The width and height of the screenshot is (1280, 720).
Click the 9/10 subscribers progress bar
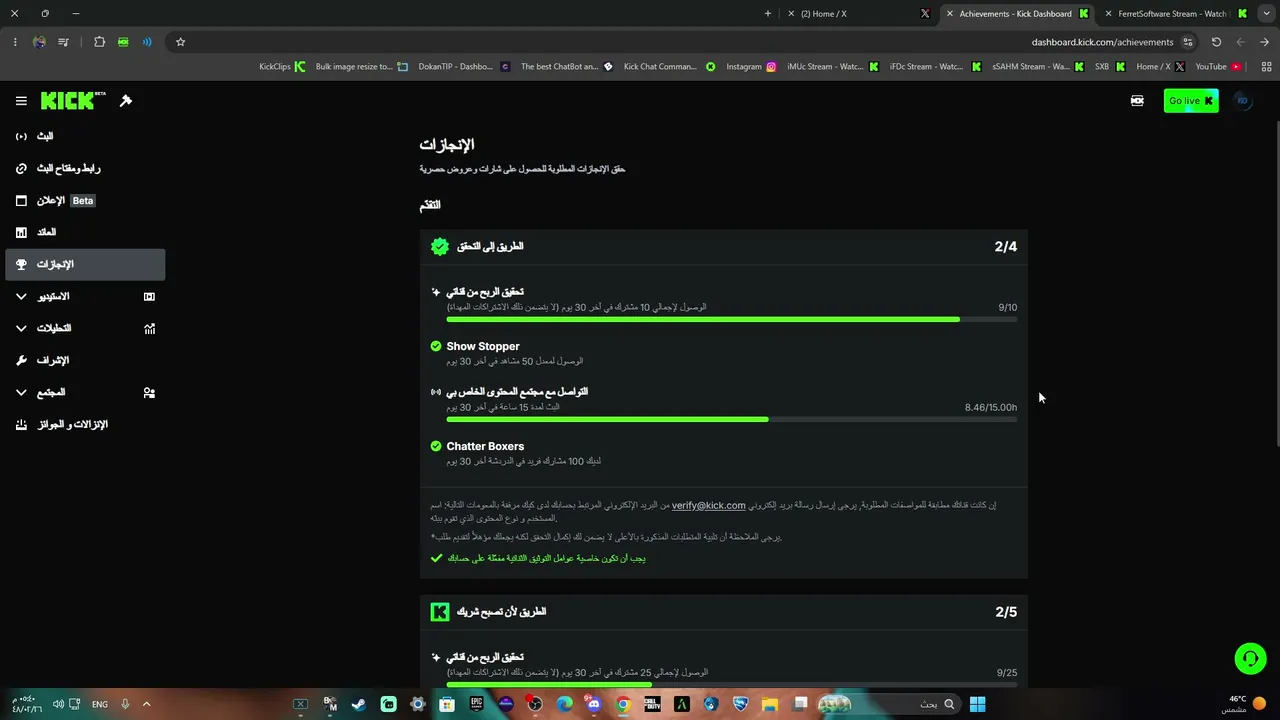(731, 319)
